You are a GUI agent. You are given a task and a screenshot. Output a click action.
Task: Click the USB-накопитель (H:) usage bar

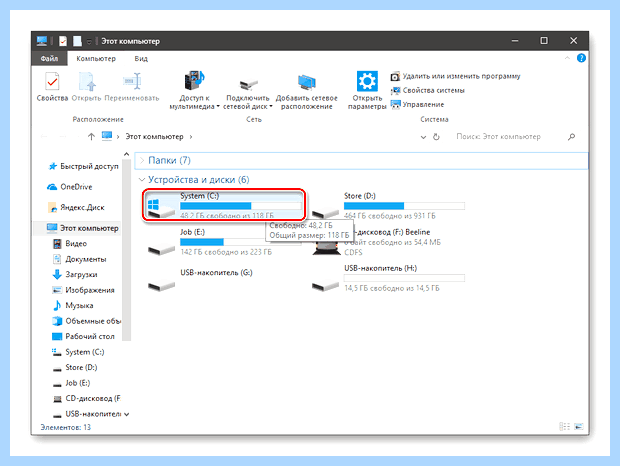tap(404, 278)
